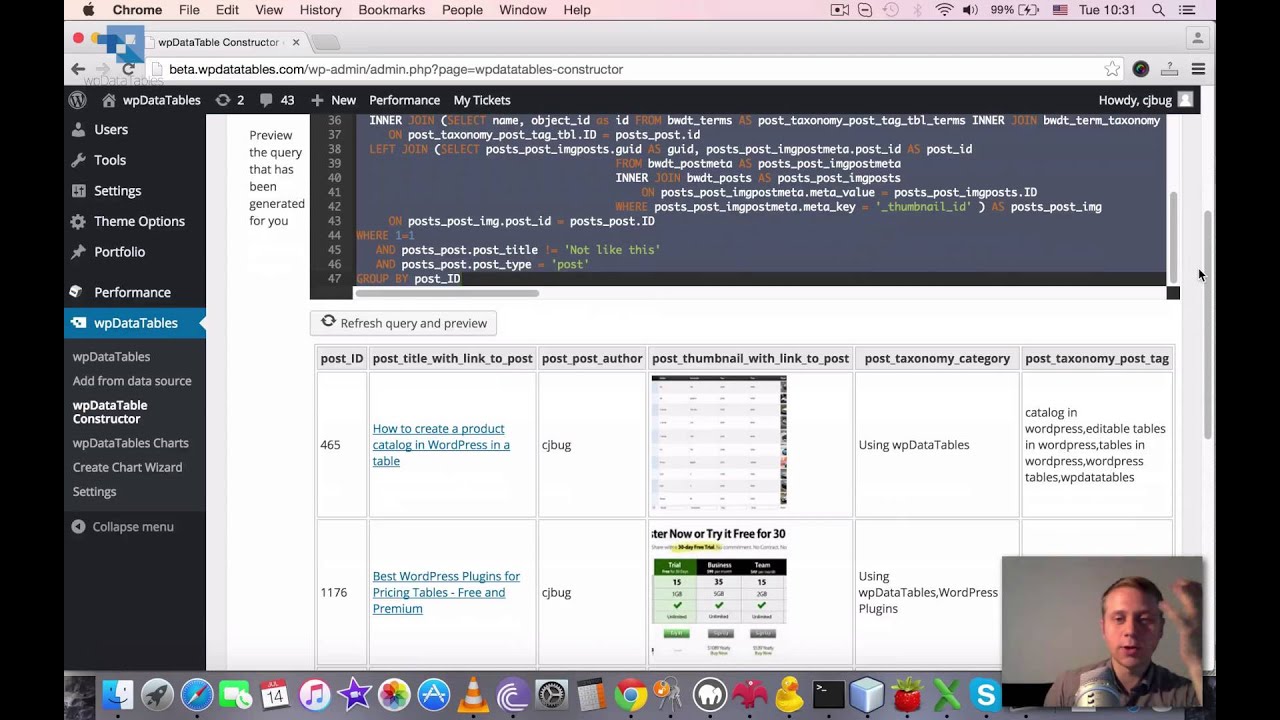Viewport: 1280px width, 720px height.
Task: Open the Bookmarks menu in the menu bar
Action: pyautogui.click(x=391, y=10)
